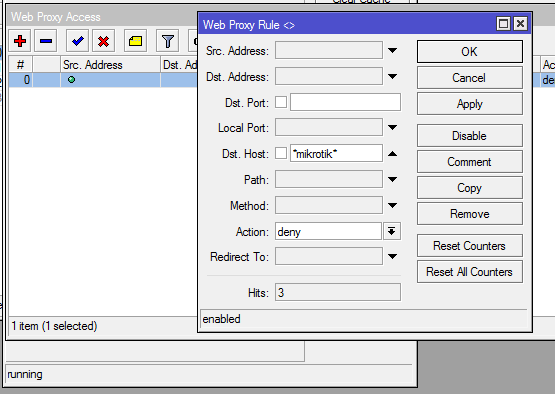Select the 'enabled' status text
The width and height of the screenshot is (555, 394).
point(222,319)
